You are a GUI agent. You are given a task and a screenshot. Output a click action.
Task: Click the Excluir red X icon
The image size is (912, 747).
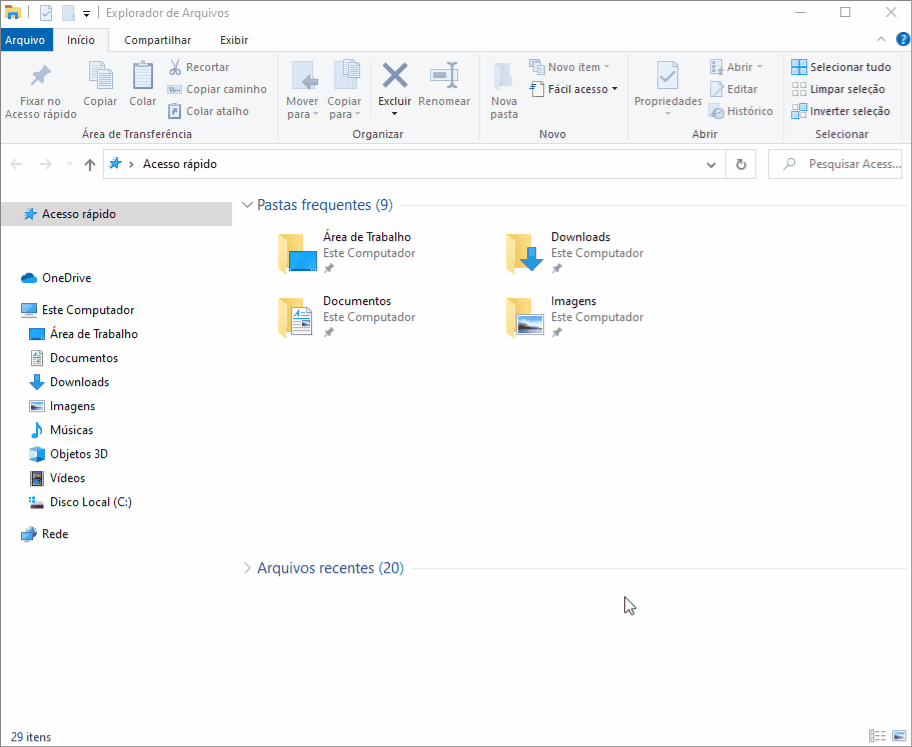(395, 76)
